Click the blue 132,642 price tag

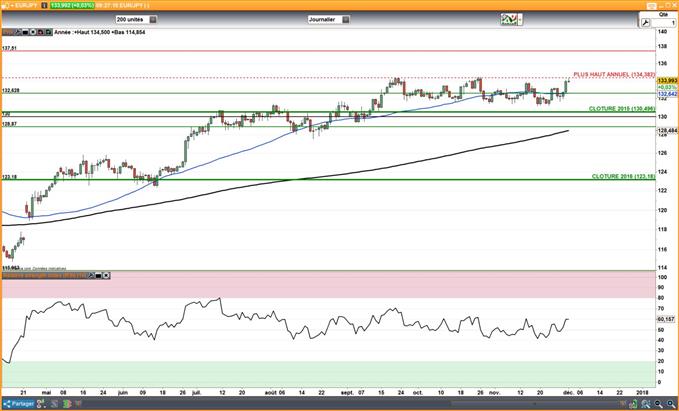click(x=667, y=94)
